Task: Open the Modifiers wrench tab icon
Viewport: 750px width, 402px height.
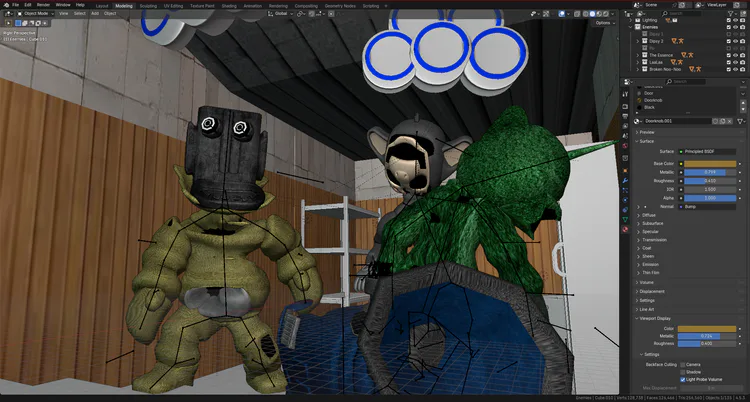Action: click(x=625, y=180)
